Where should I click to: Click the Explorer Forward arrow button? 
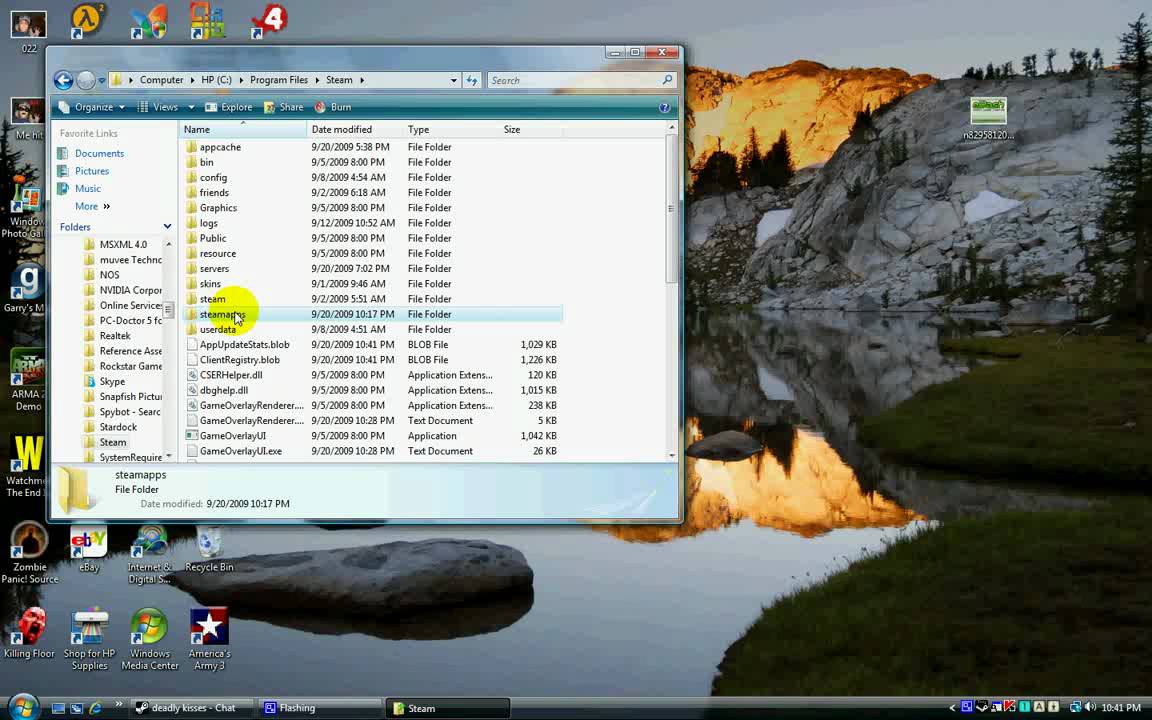click(x=86, y=80)
